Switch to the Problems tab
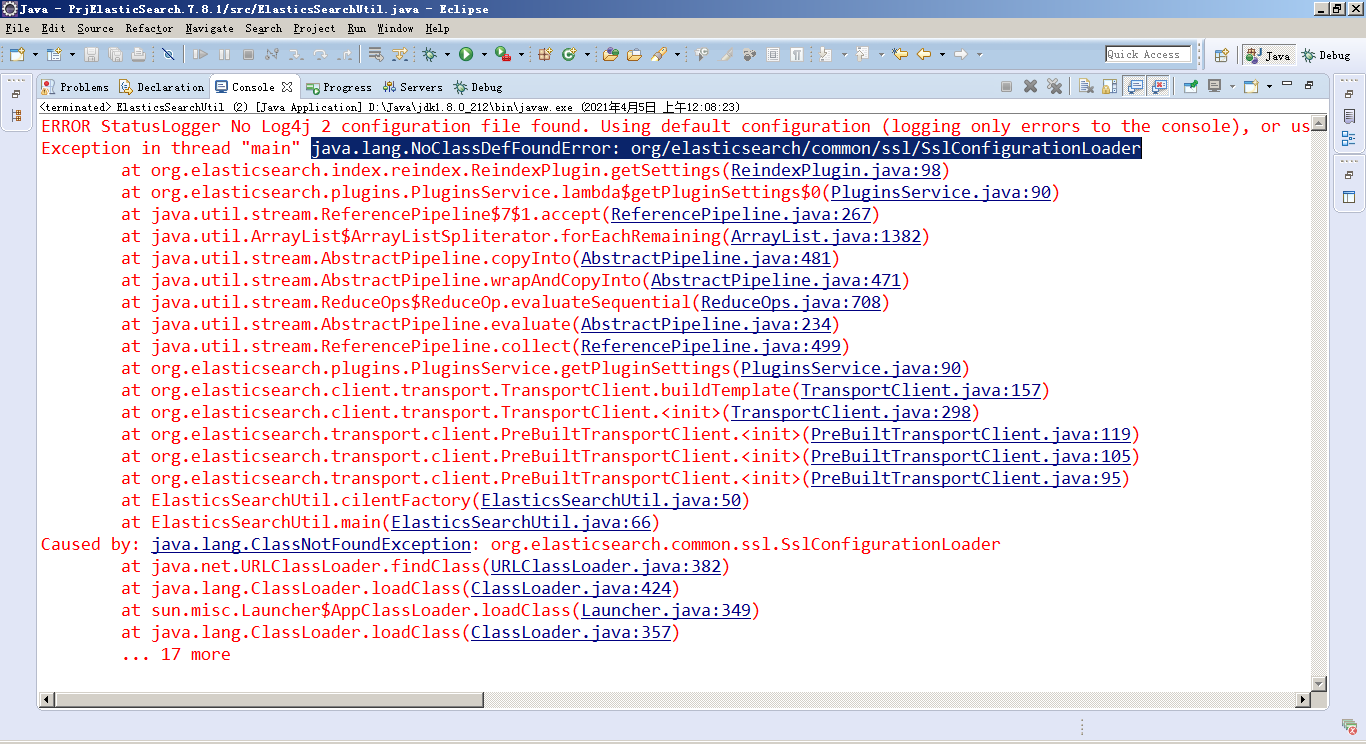1366x744 pixels. [x=75, y=87]
